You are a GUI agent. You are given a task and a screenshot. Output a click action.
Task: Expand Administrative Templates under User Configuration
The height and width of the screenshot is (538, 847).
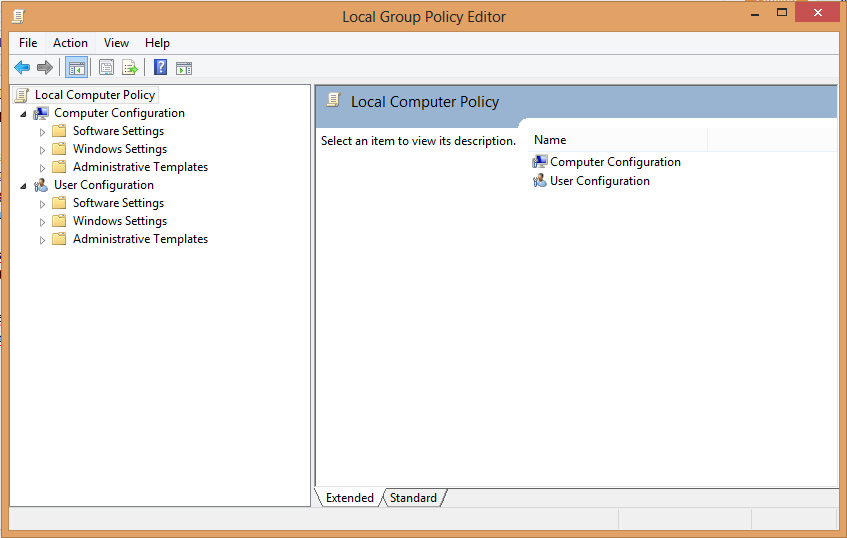pyautogui.click(x=42, y=240)
